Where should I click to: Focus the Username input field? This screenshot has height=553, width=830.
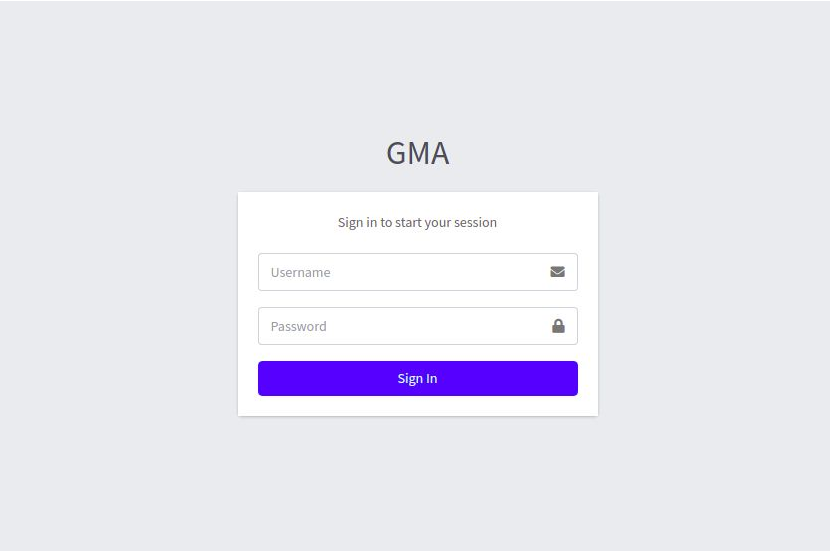click(400, 272)
